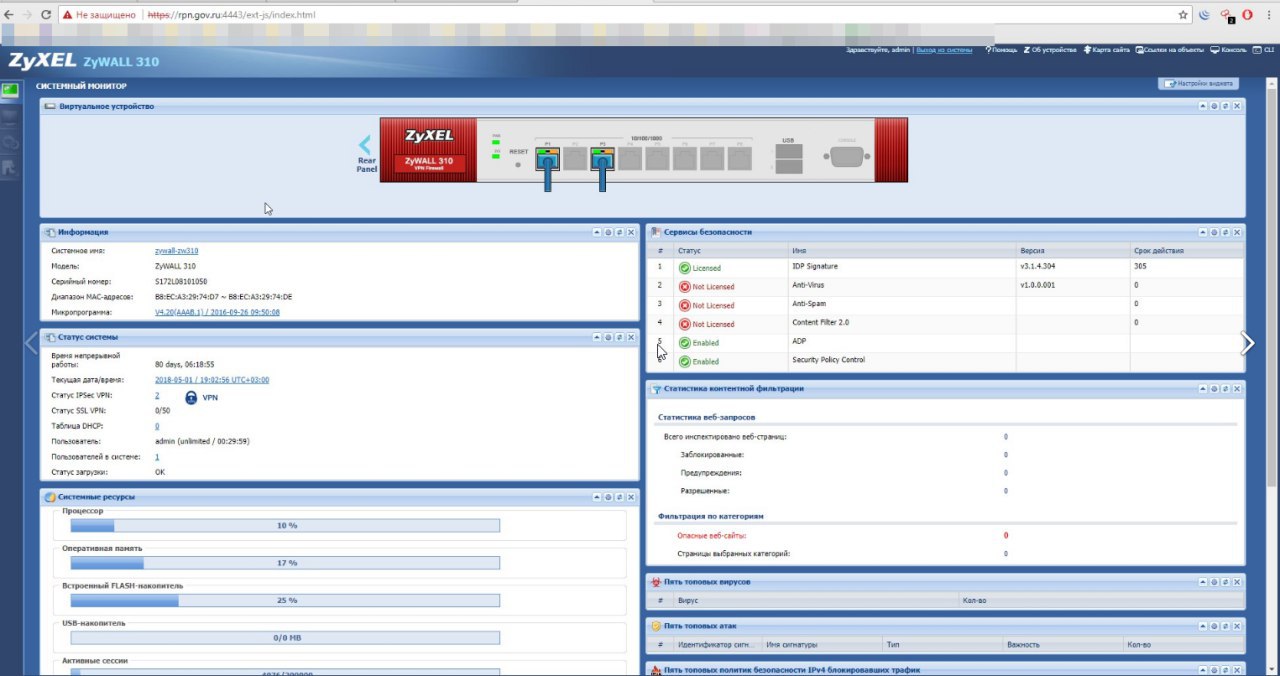Click the Не защищено security warning

tap(100, 15)
